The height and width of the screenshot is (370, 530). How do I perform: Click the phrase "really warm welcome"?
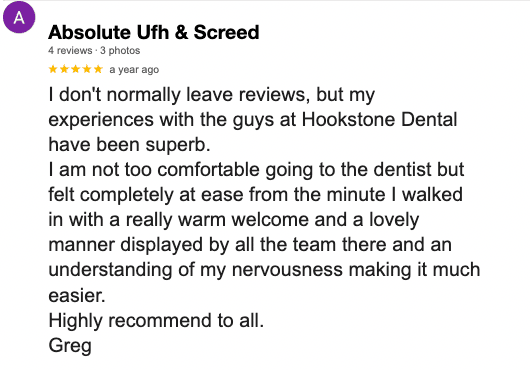[217, 220]
